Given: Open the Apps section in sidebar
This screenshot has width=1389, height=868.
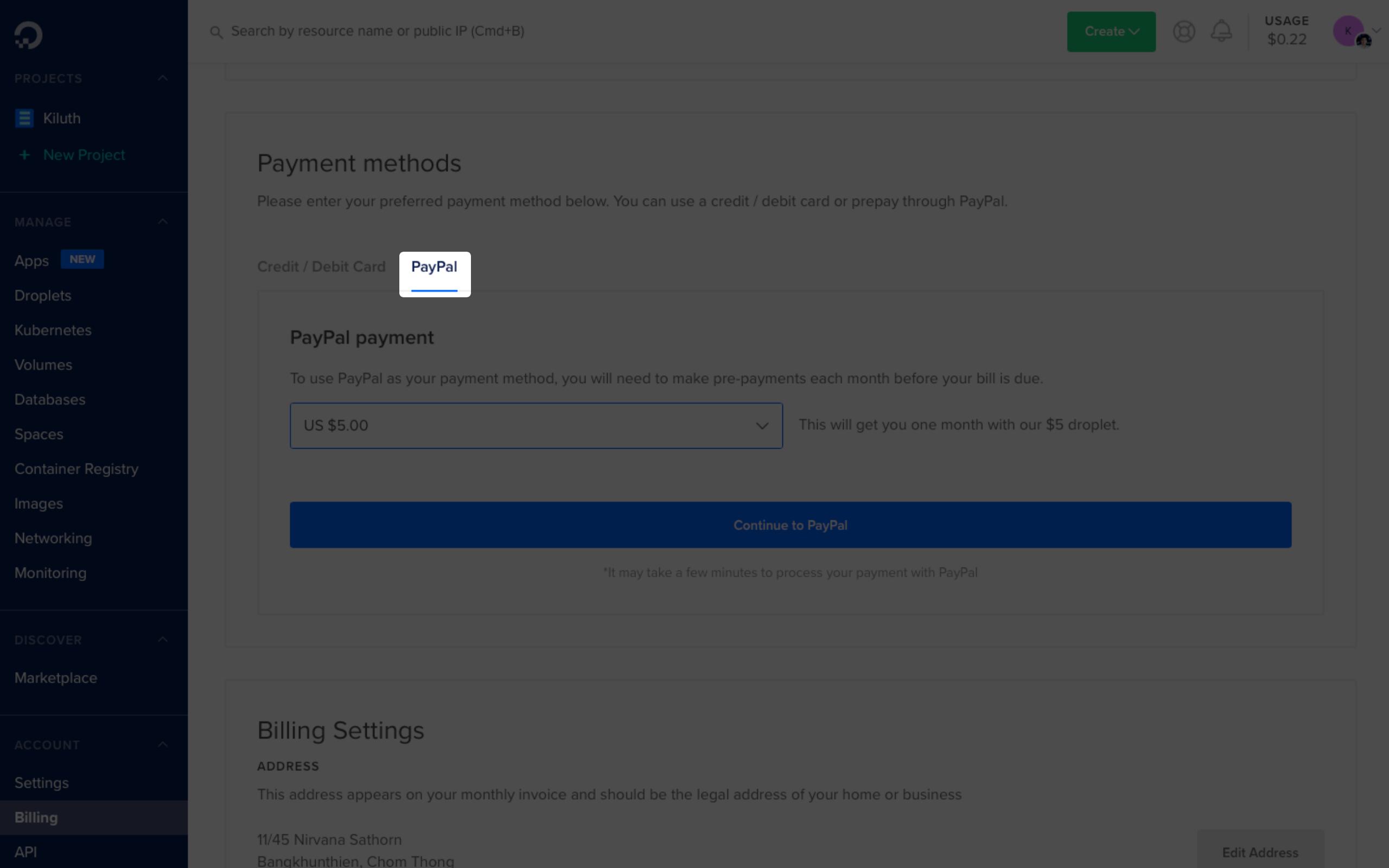Looking at the screenshot, I should pyautogui.click(x=31, y=260).
